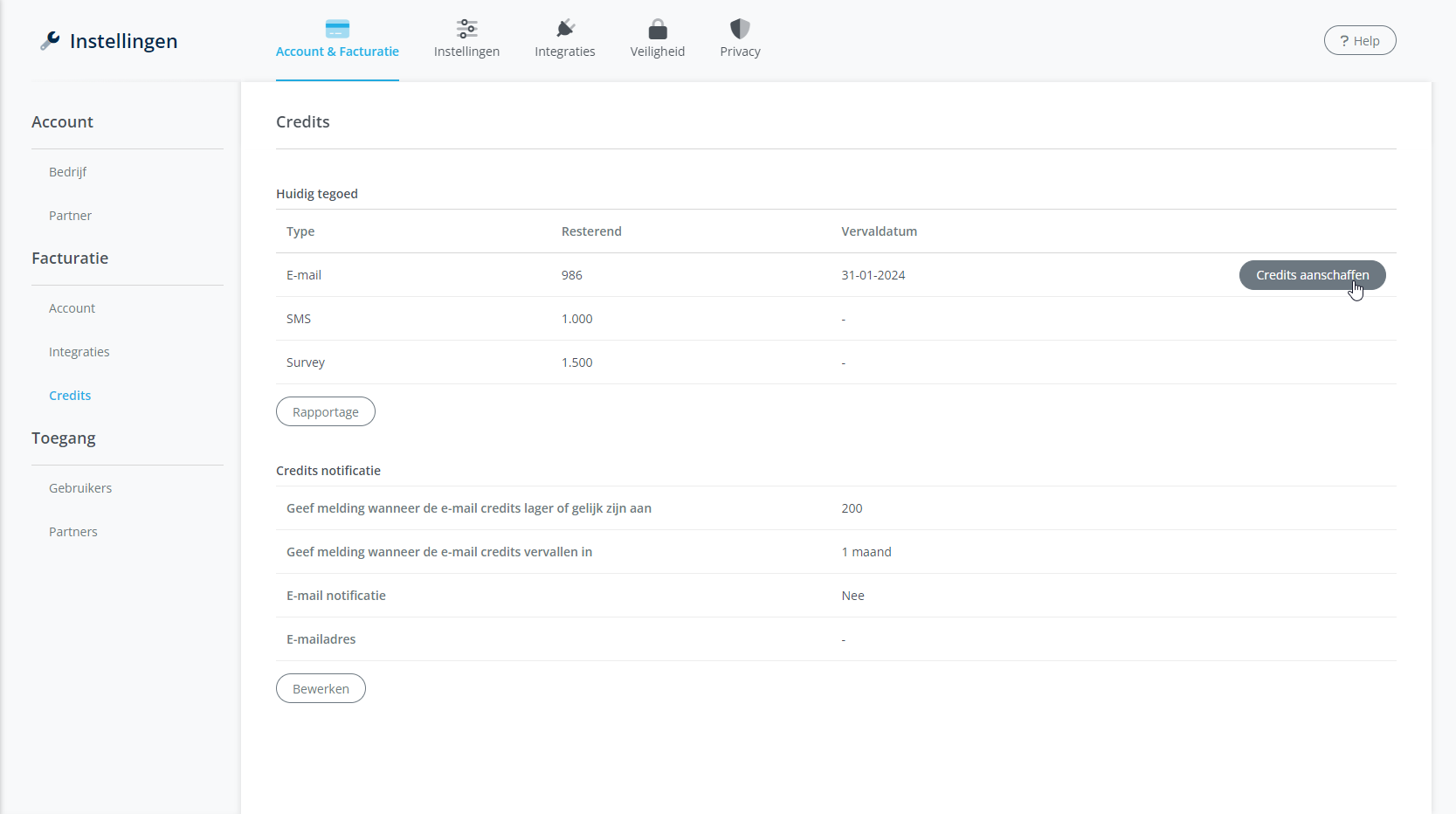The height and width of the screenshot is (814, 1456).
Task: Click the E-mail row in credits table
Action: (304, 275)
